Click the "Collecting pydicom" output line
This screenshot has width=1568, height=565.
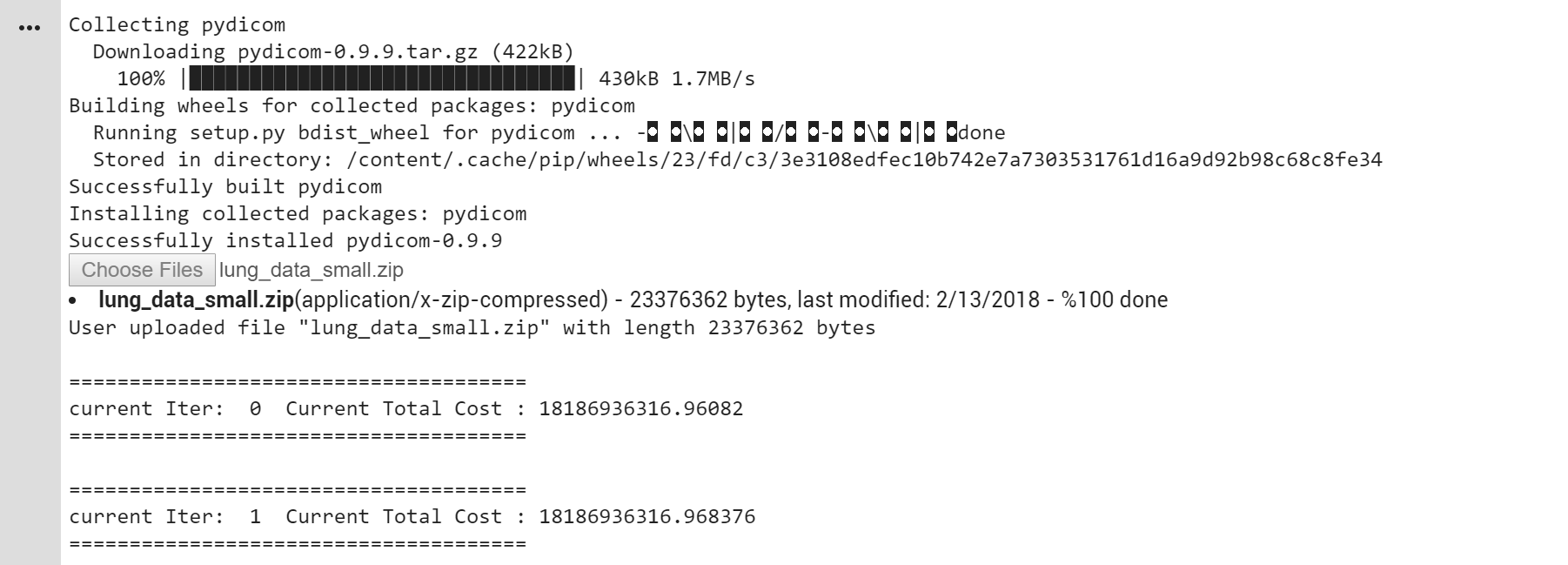177,25
